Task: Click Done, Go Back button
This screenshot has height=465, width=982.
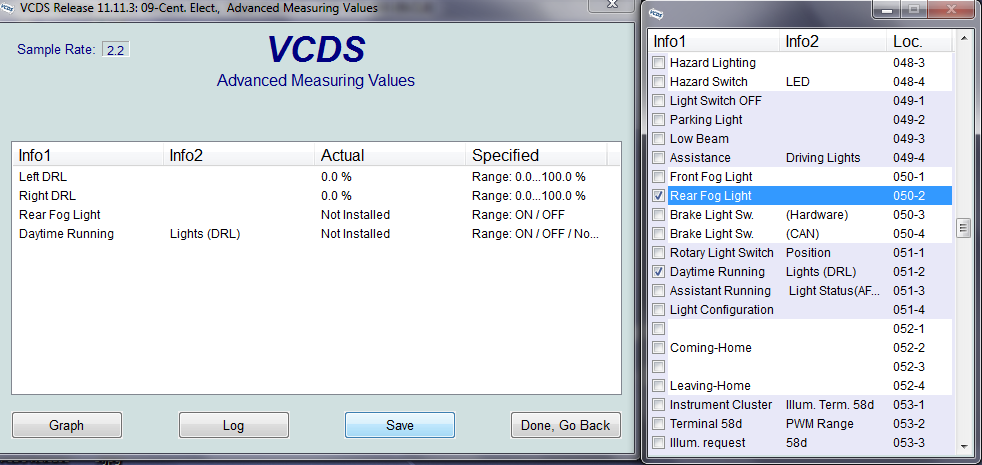Action: 566,426
